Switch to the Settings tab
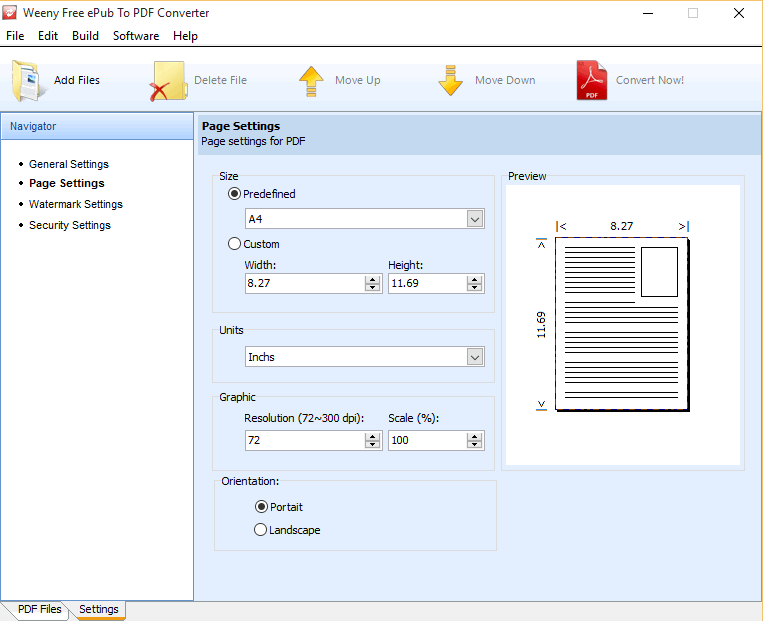 pyautogui.click(x=99, y=609)
